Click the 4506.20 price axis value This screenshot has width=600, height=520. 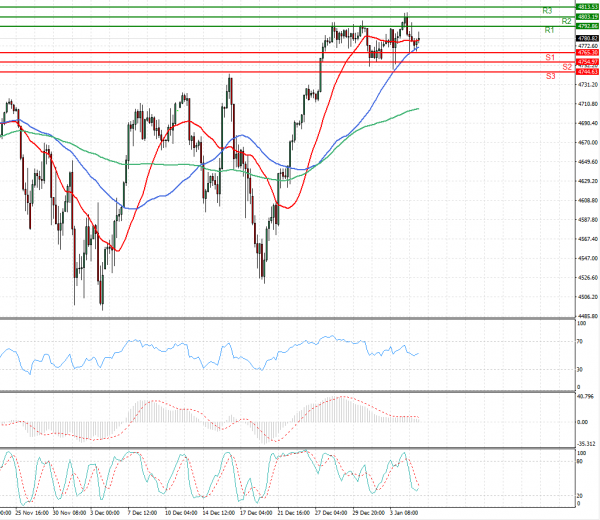pos(588,297)
